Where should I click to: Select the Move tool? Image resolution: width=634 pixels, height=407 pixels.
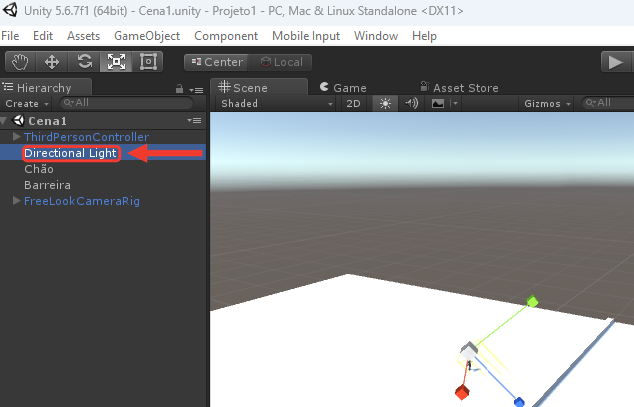tap(52, 62)
